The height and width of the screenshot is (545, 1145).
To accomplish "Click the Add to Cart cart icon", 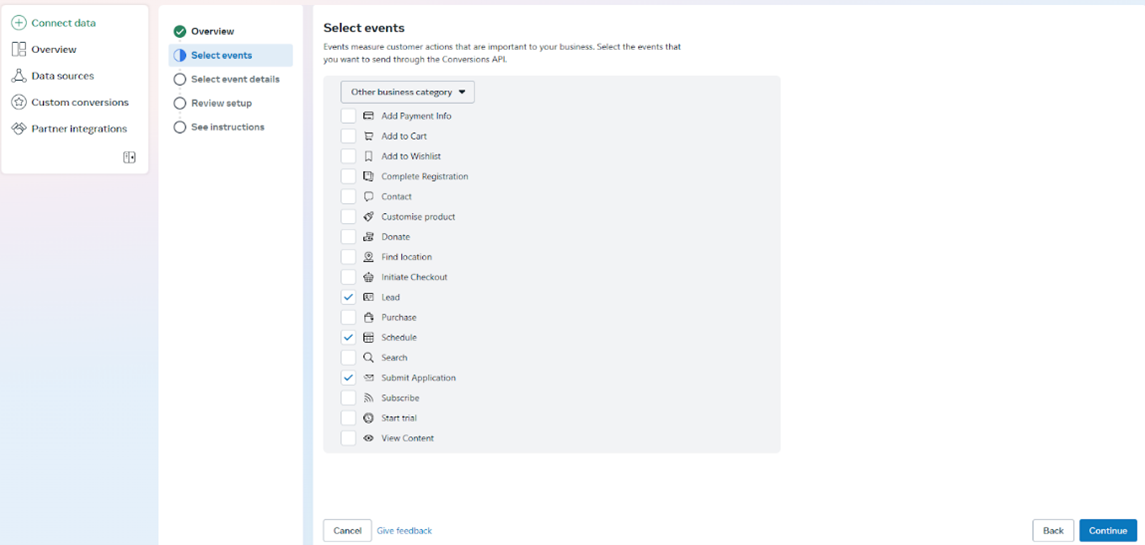I will click(x=369, y=137).
